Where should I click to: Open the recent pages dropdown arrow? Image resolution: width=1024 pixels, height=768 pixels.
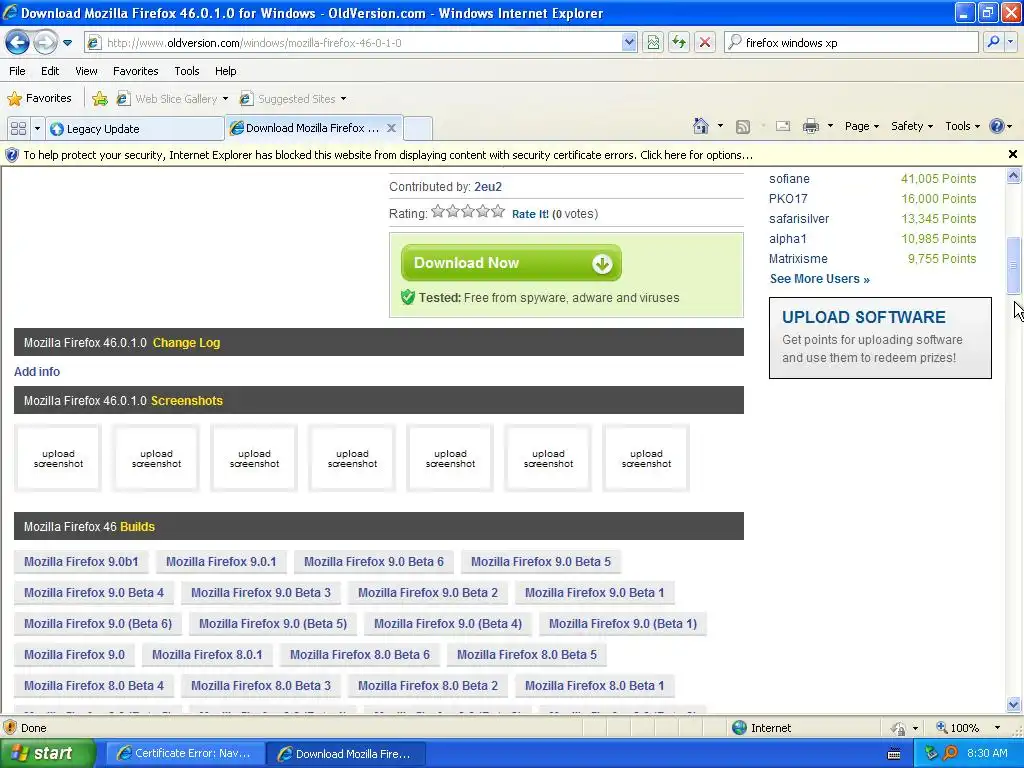pyautogui.click(x=67, y=43)
